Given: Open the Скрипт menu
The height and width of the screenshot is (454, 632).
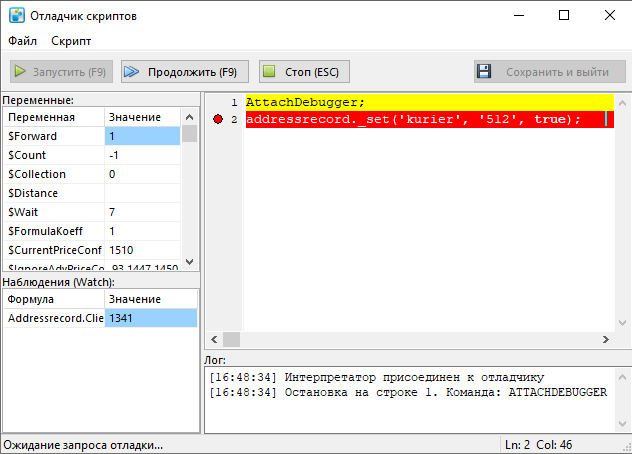Looking at the screenshot, I should coord(71,41).
